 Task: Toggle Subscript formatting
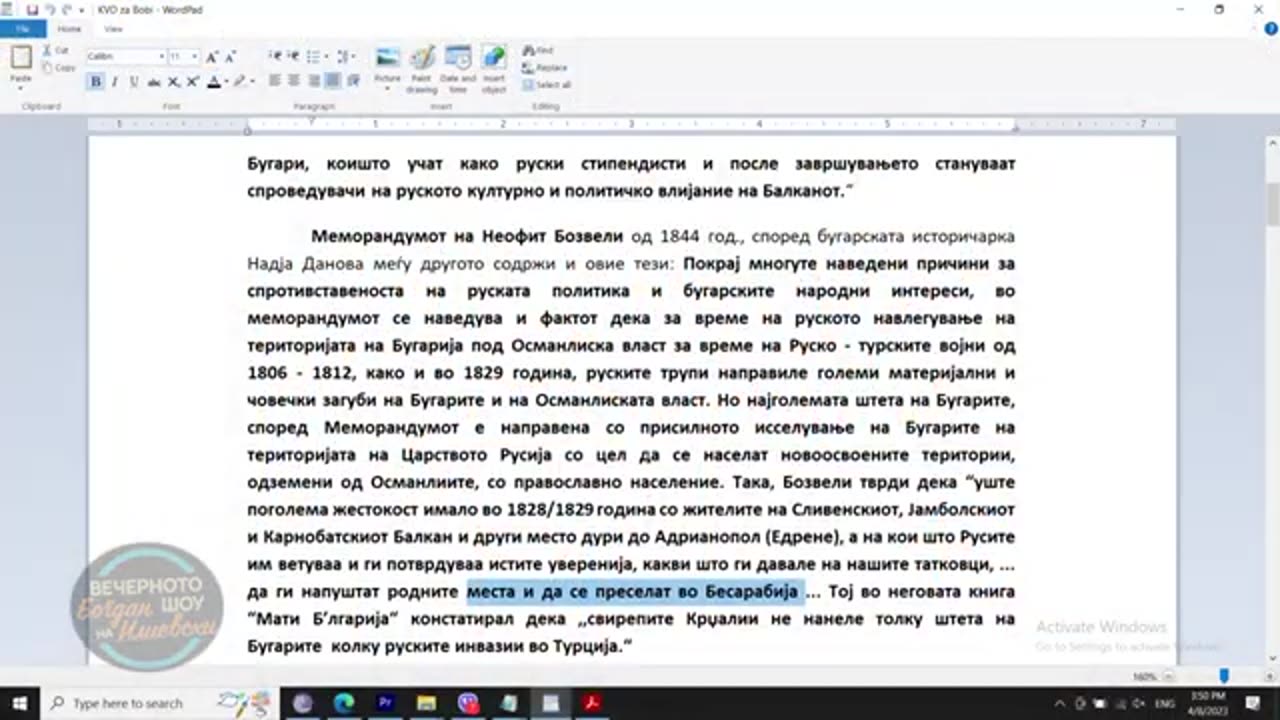coord(174,81)
